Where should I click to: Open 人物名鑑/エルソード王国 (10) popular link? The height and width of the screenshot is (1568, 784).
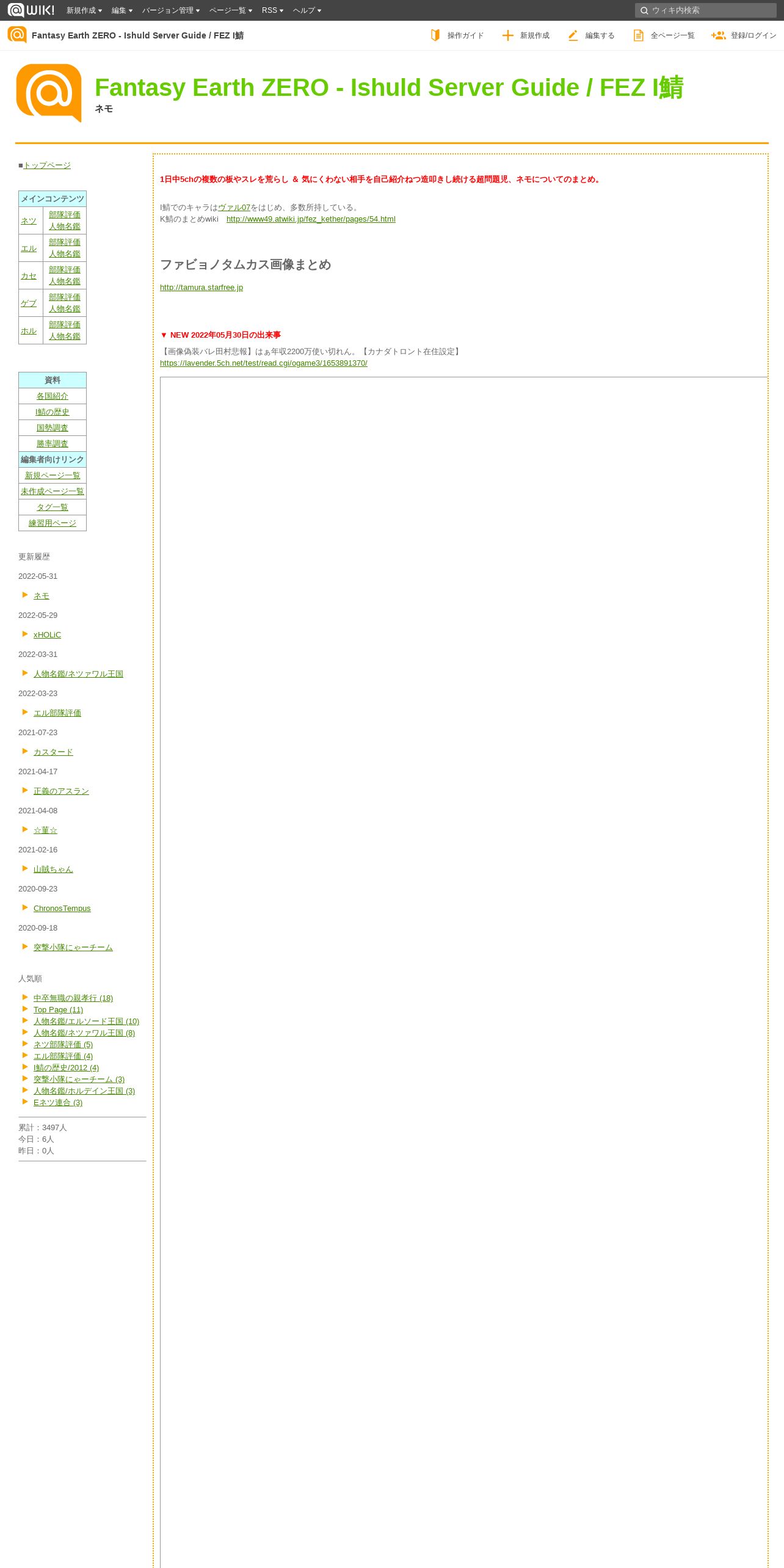[86, 1021]
